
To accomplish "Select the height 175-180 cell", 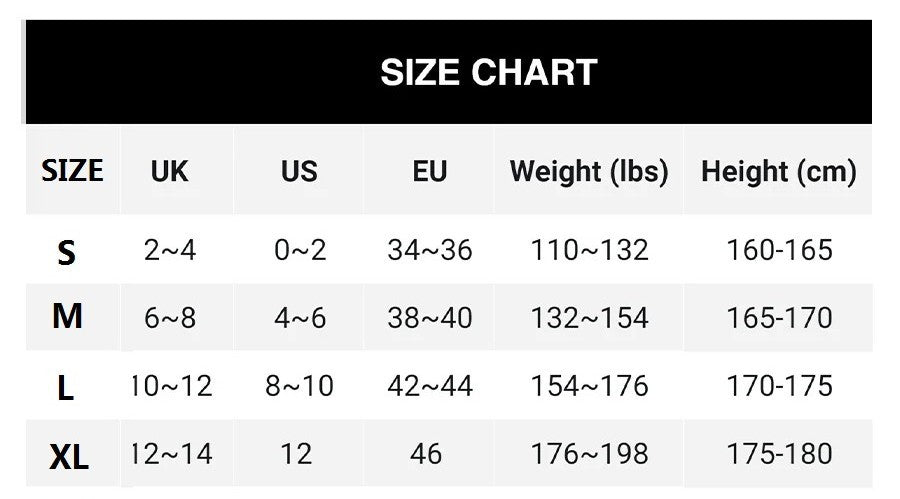I will pyautogui.click(x=779, y=454).
